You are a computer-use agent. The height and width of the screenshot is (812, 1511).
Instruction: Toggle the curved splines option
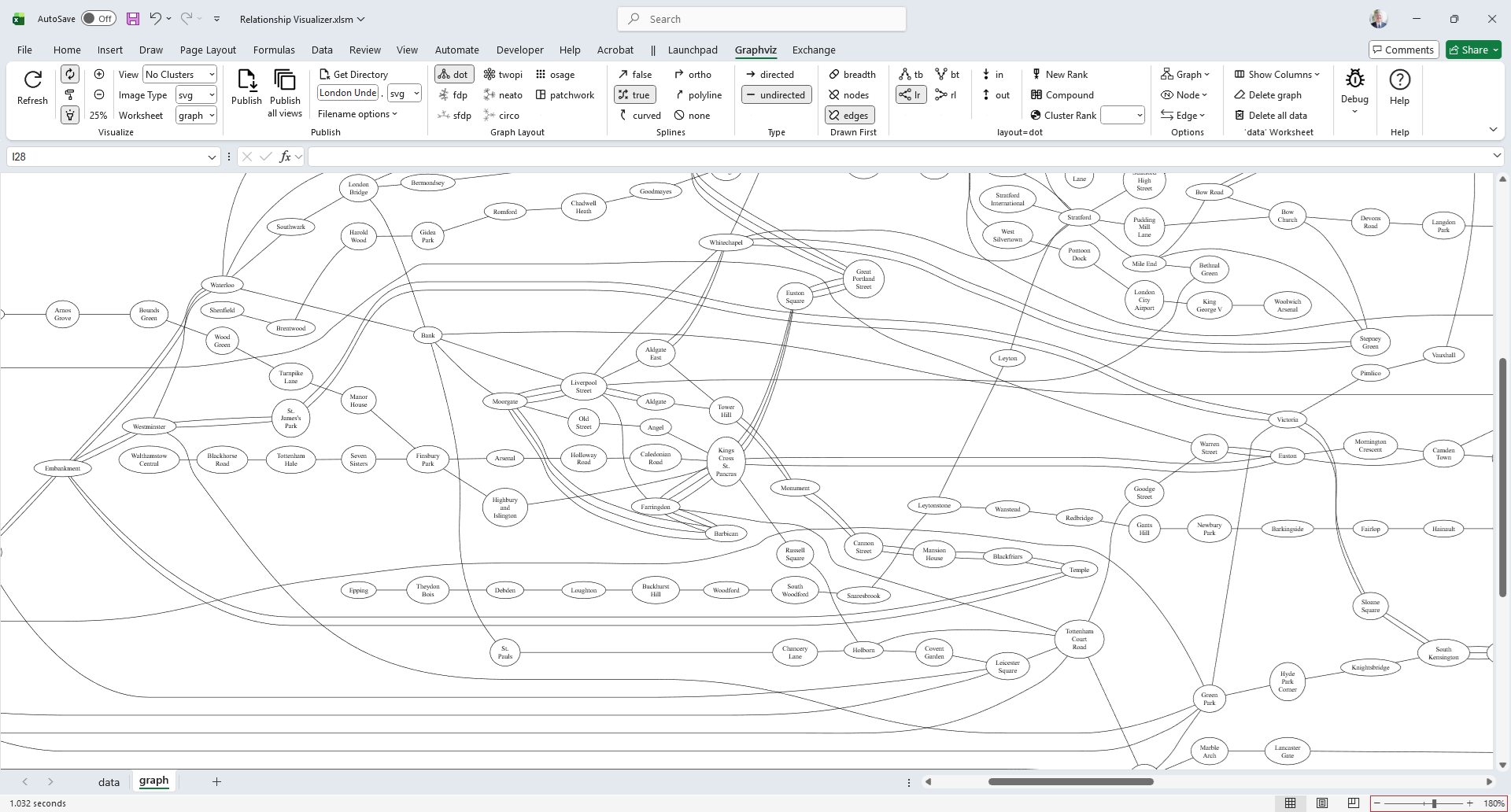point(640,116)
